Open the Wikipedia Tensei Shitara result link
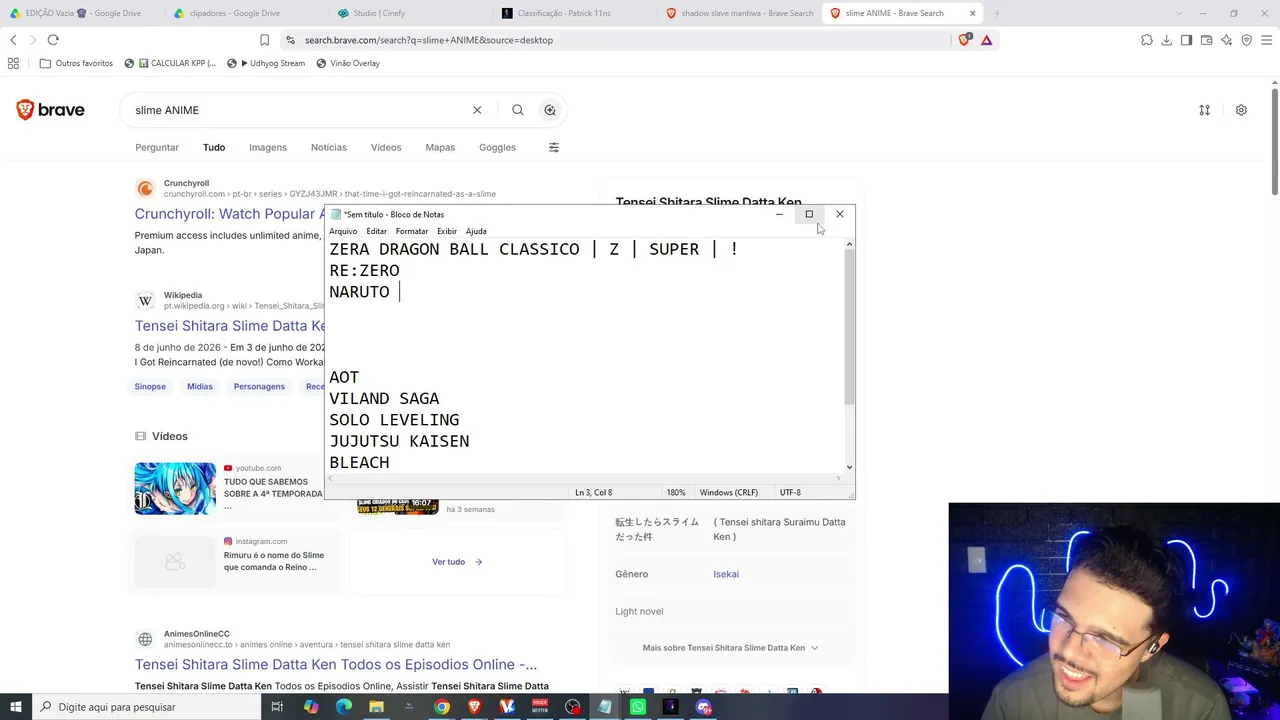Screen dimensions: 1280x720 [x=230, y=326]
